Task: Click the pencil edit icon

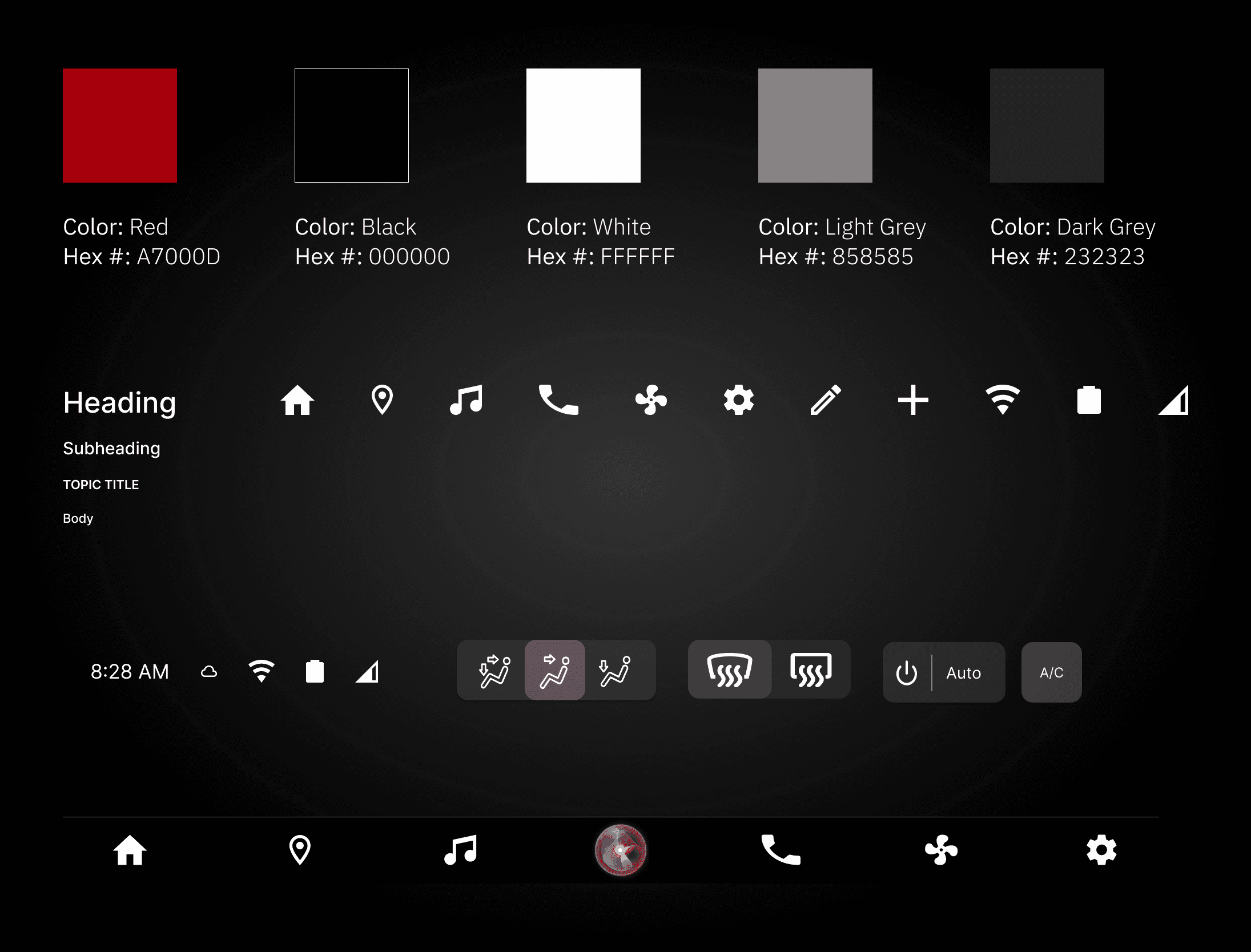Action: pyautogui.click(x=826, y=400)
